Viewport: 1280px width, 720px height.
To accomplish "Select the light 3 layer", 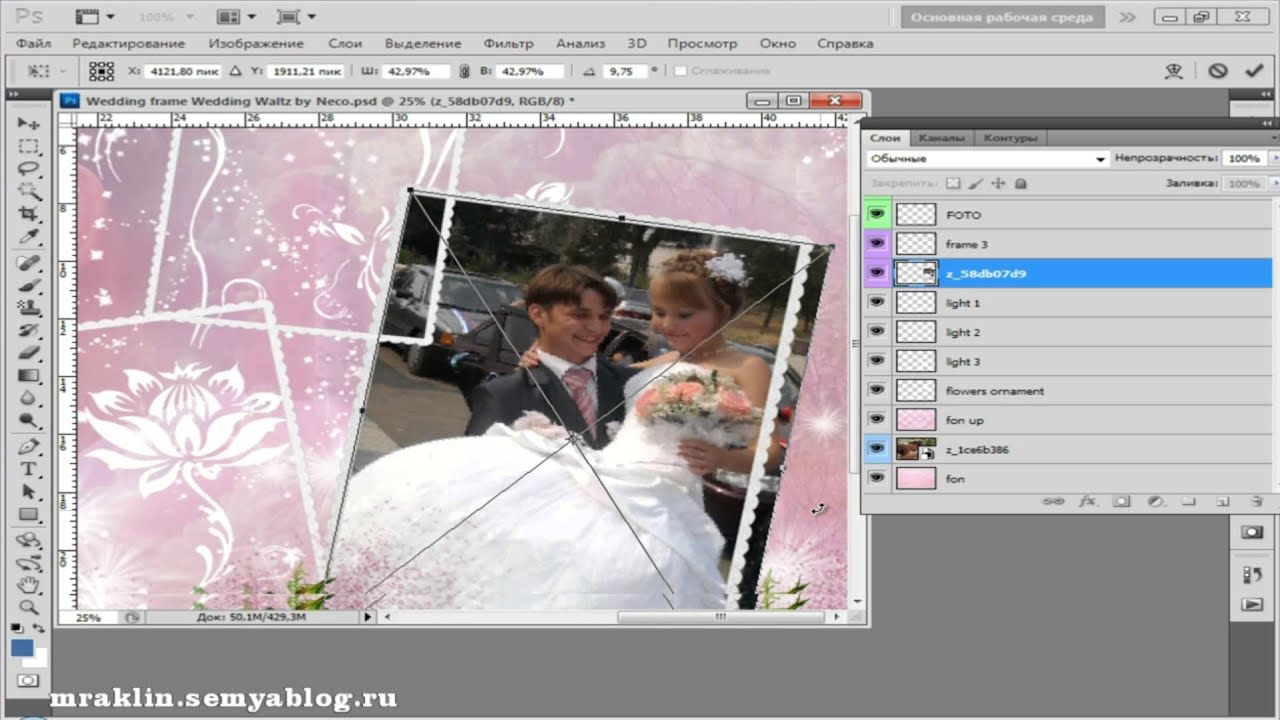I will coord(1071,361).
